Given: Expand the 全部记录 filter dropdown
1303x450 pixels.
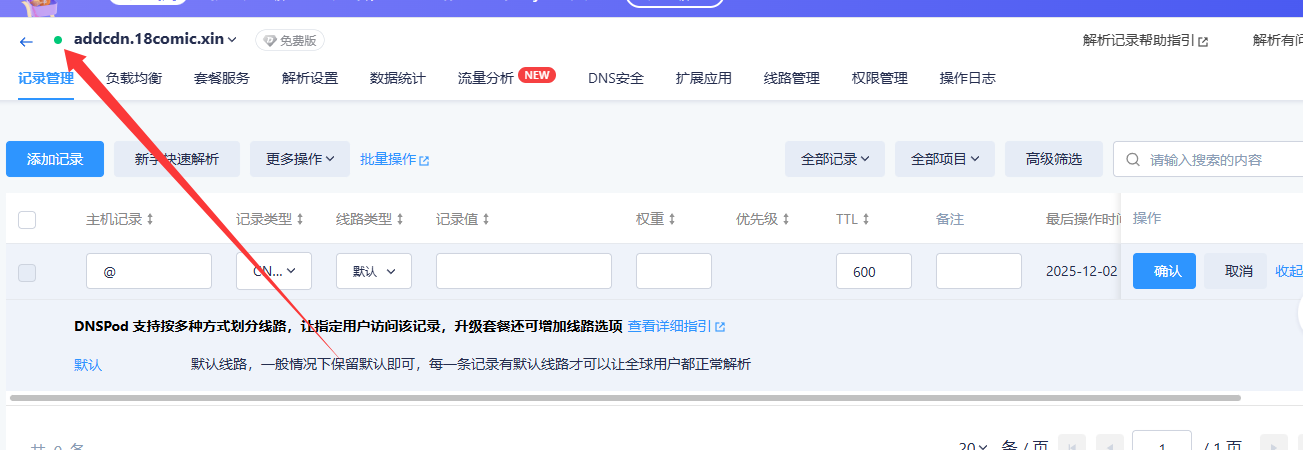Looking at the screenshot, I should (835, 159).
